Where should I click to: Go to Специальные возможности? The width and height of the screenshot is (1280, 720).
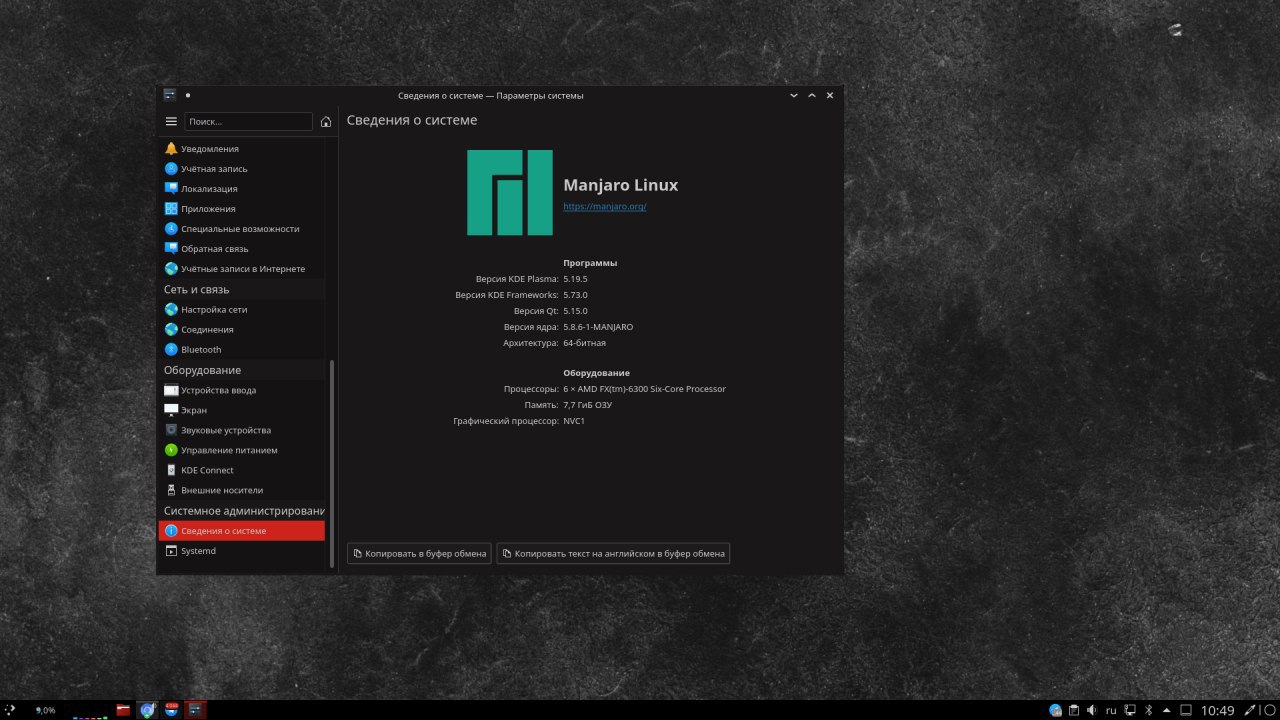[x=242, y=229]
